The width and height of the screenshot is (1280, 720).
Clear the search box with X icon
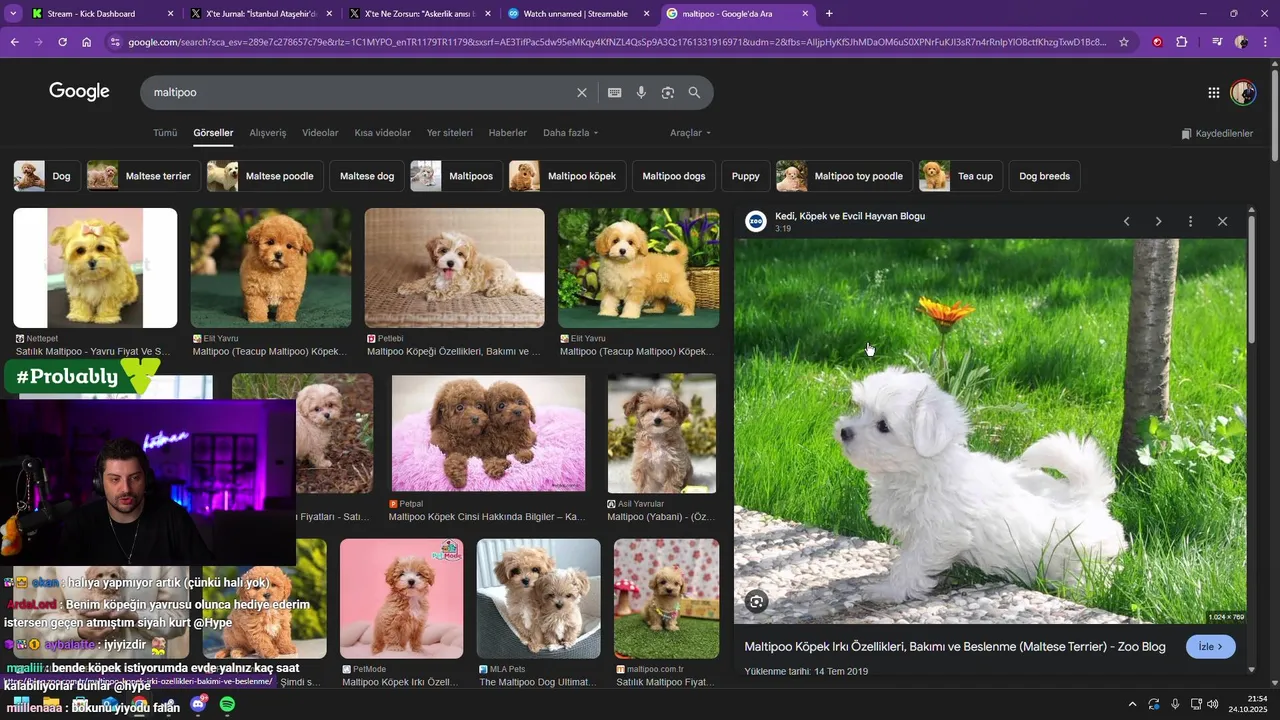tap(582, 92)
